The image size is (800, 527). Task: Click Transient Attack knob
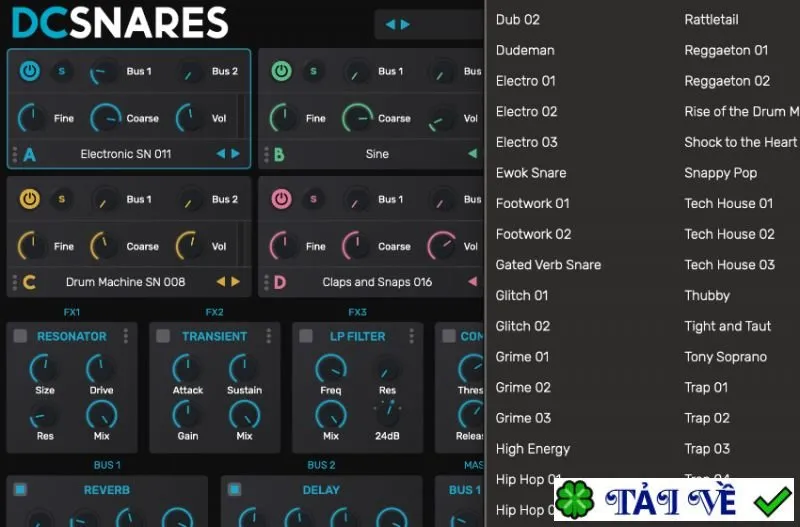[187, 368]
